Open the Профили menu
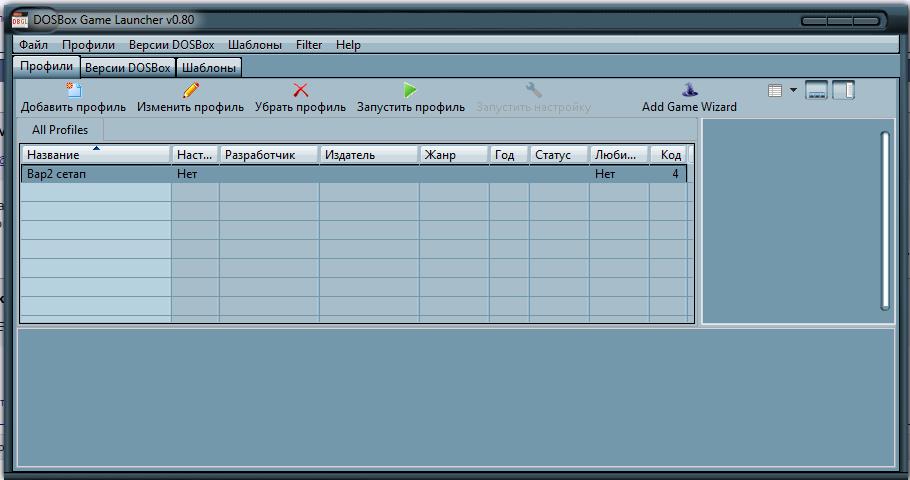This screenshot has width=910, height=480. click(88, 45)
